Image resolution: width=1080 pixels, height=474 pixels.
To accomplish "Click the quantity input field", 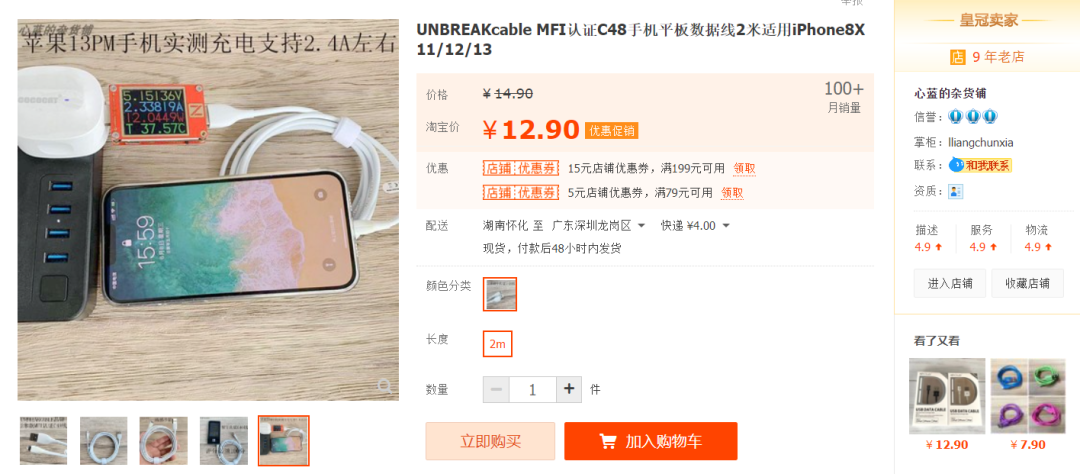I will coord(532,389).
